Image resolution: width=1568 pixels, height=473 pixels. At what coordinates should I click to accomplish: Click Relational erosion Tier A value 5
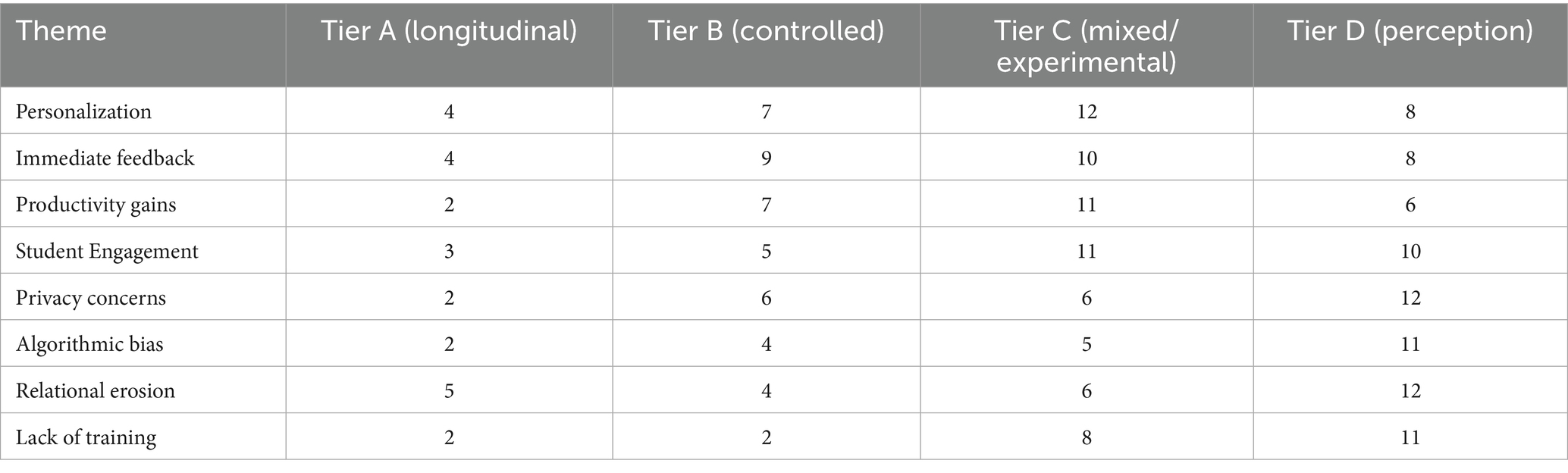click(449, 390)
